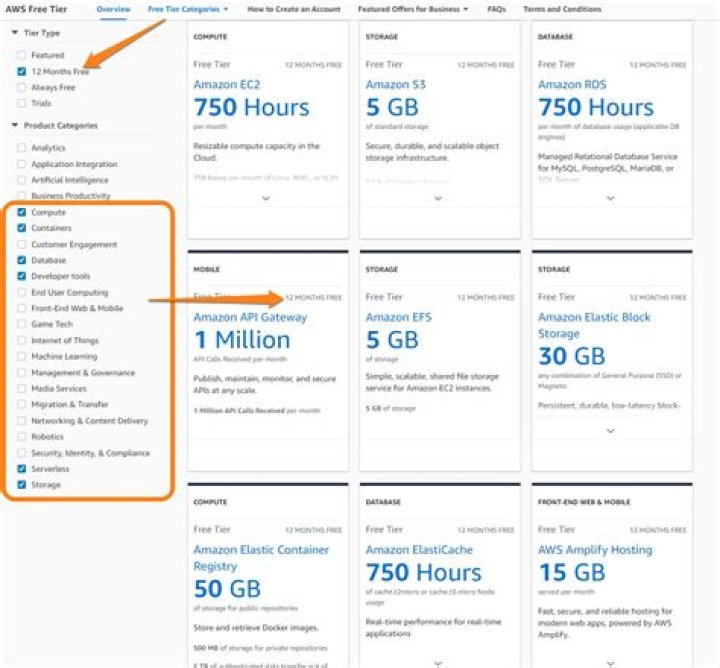Expand the Amazon RDS card chevron
The image size is (720, 668).
coord(610,198)
